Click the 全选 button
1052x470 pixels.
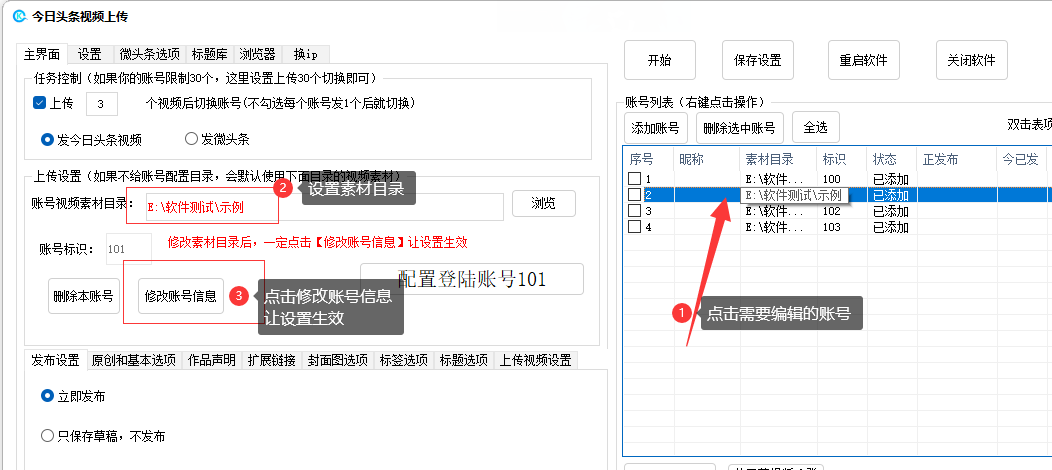816,127
